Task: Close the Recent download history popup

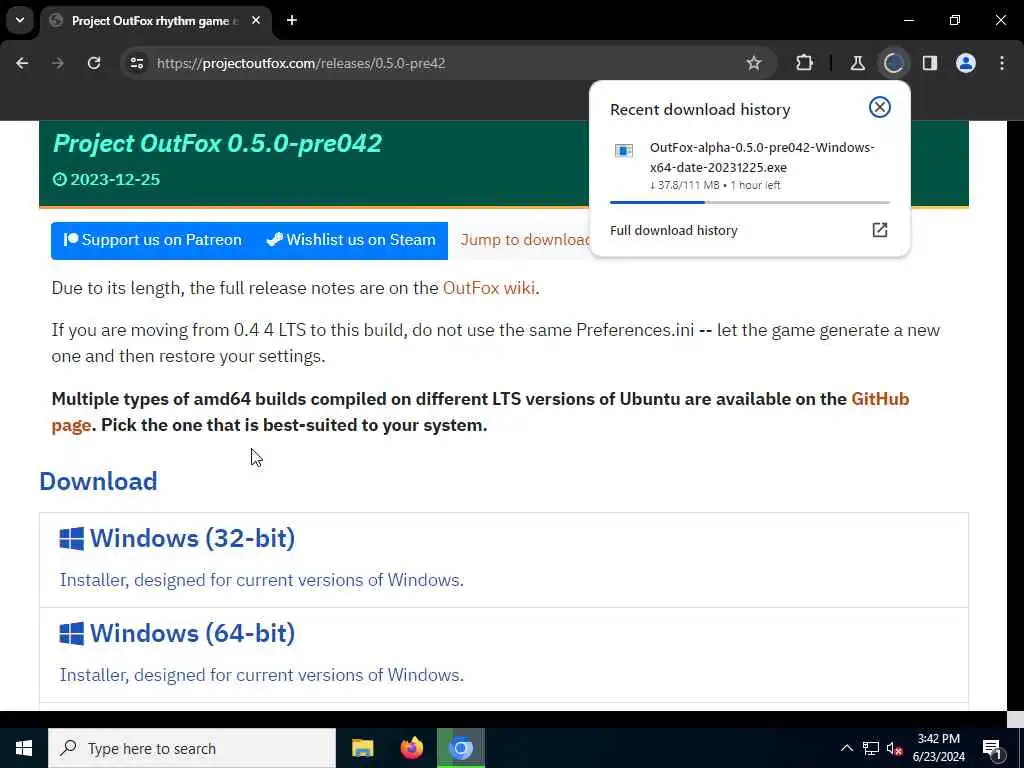Action: pos(880,107)
